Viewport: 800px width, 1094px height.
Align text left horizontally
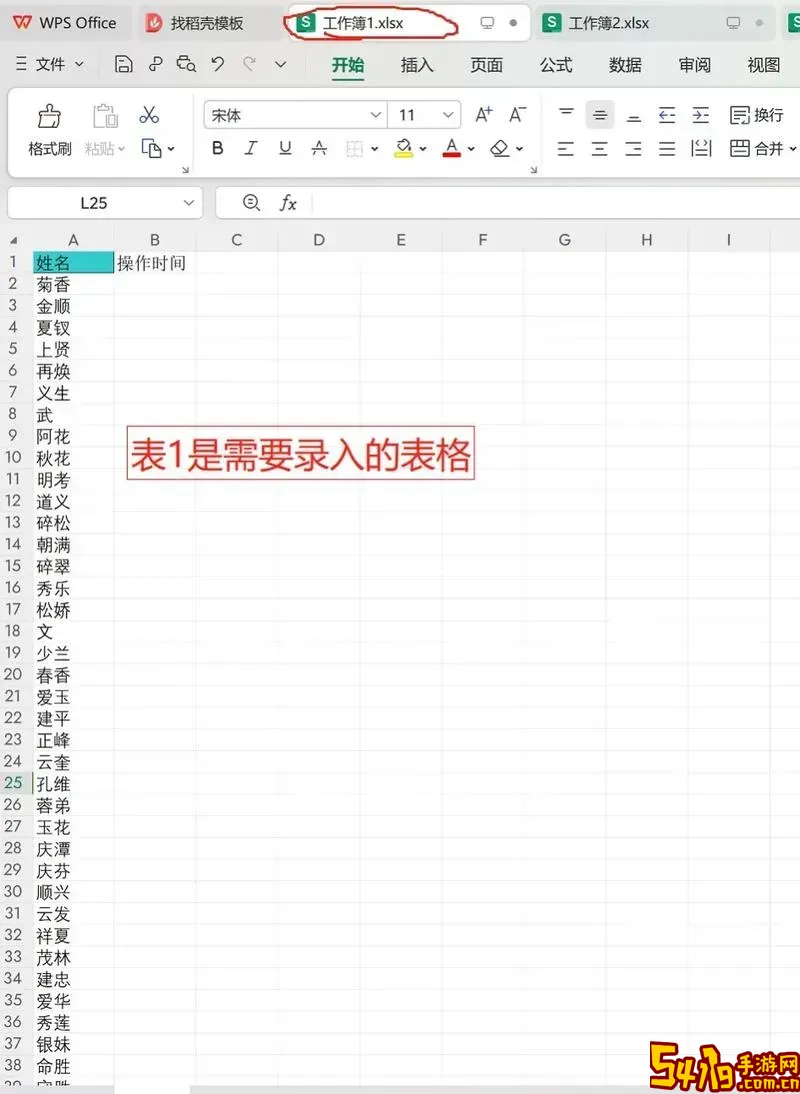pos(566,148)
